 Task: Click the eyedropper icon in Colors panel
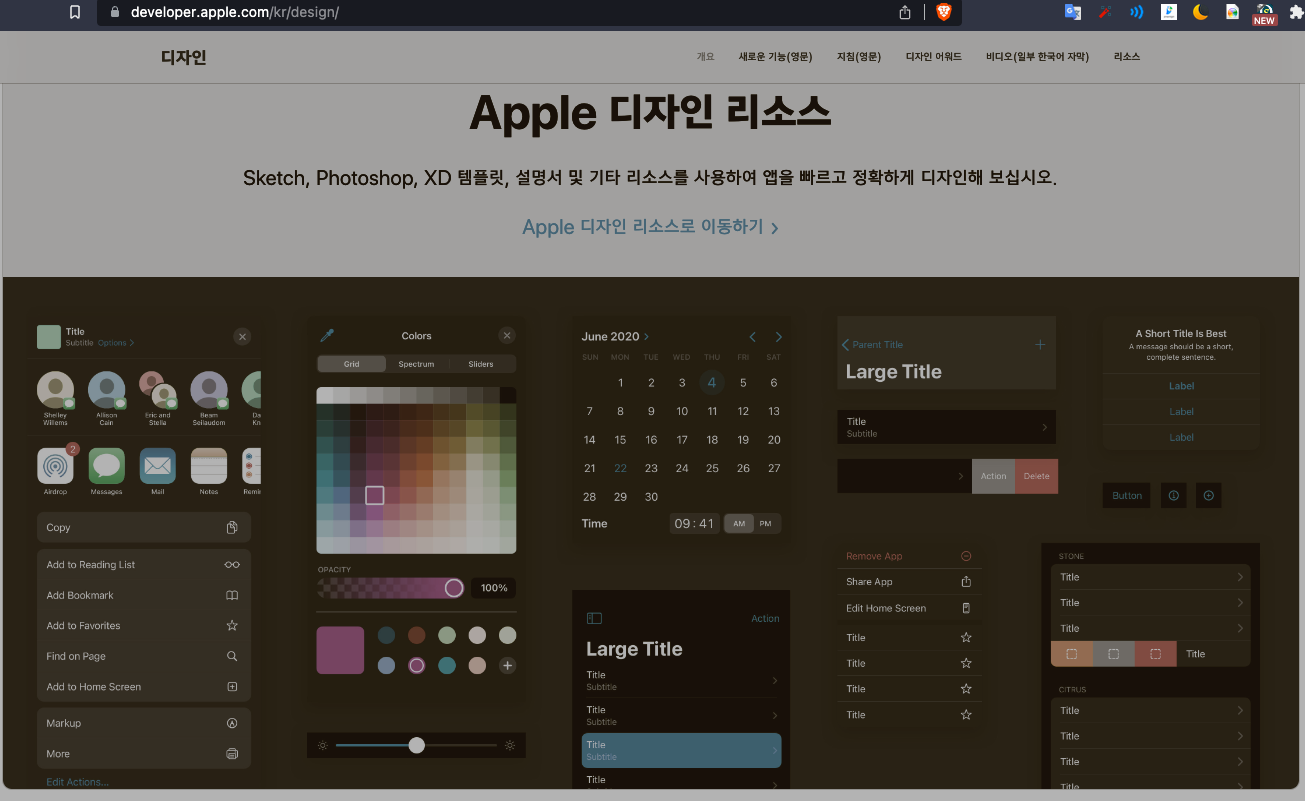(326, 336)
